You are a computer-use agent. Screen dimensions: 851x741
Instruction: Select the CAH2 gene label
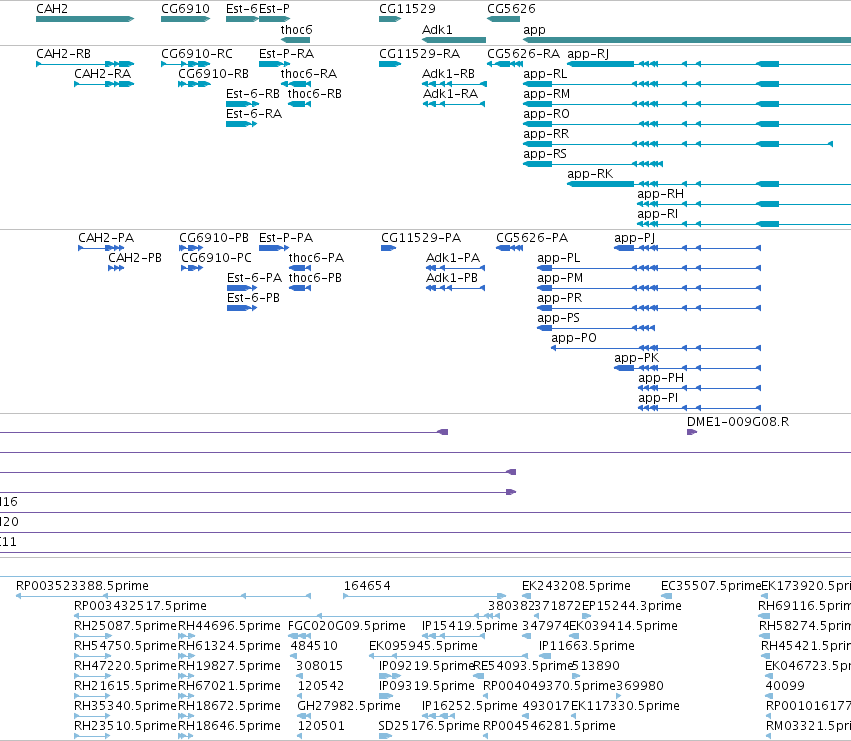click(x=52, y=9)
